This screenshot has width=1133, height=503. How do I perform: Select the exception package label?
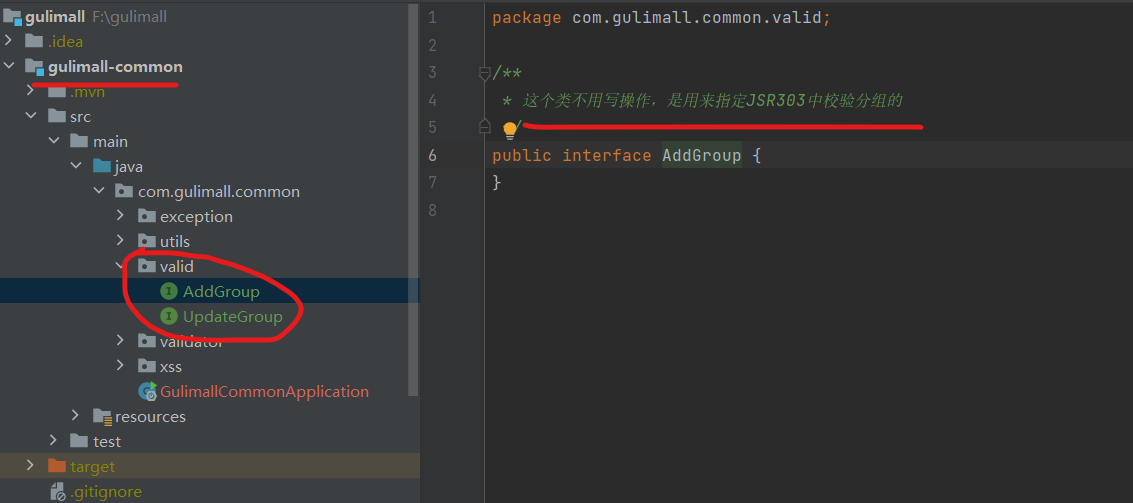coord(197,217)
